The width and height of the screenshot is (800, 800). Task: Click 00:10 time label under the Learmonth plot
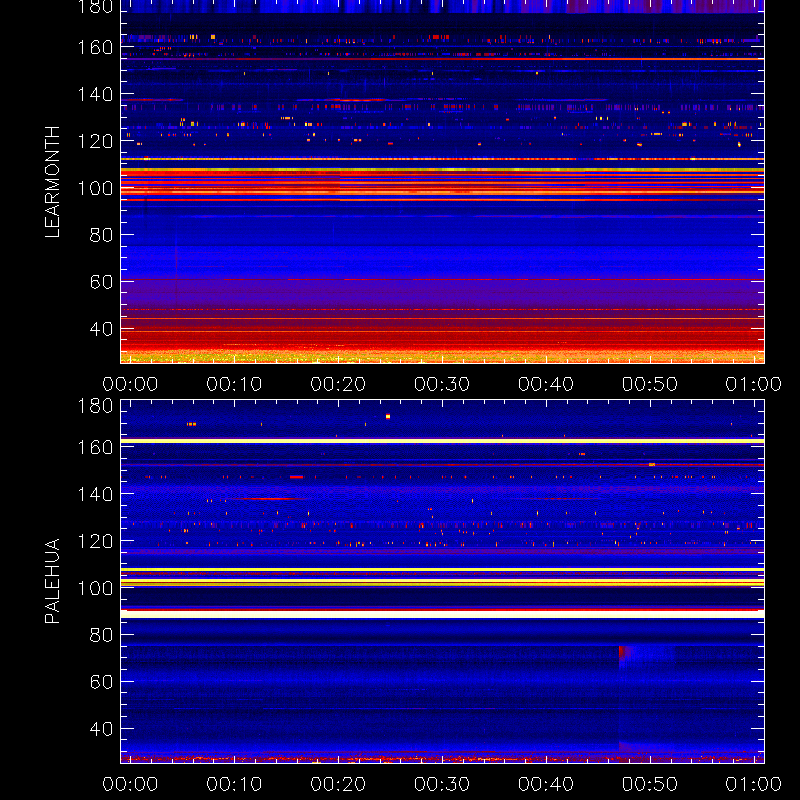pyautogui.click(x=234, y=384)
